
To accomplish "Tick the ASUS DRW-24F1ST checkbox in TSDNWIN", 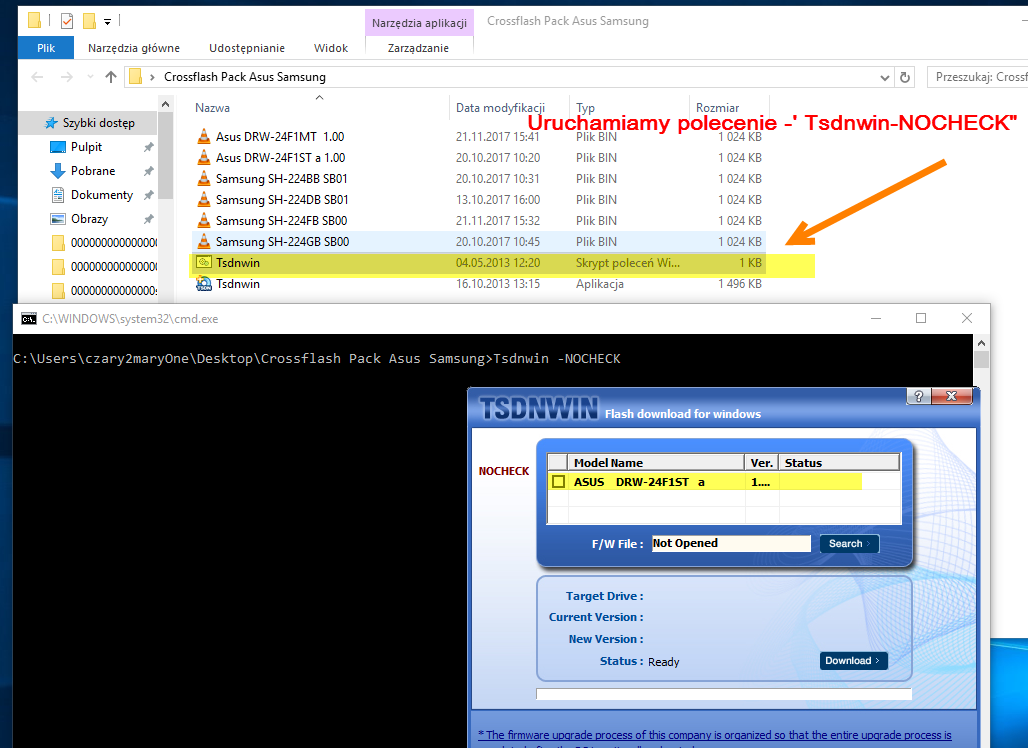I will (559, 482).
